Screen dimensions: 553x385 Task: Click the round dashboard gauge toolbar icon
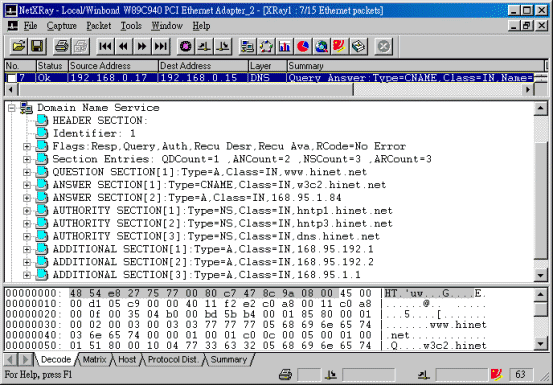186,46
